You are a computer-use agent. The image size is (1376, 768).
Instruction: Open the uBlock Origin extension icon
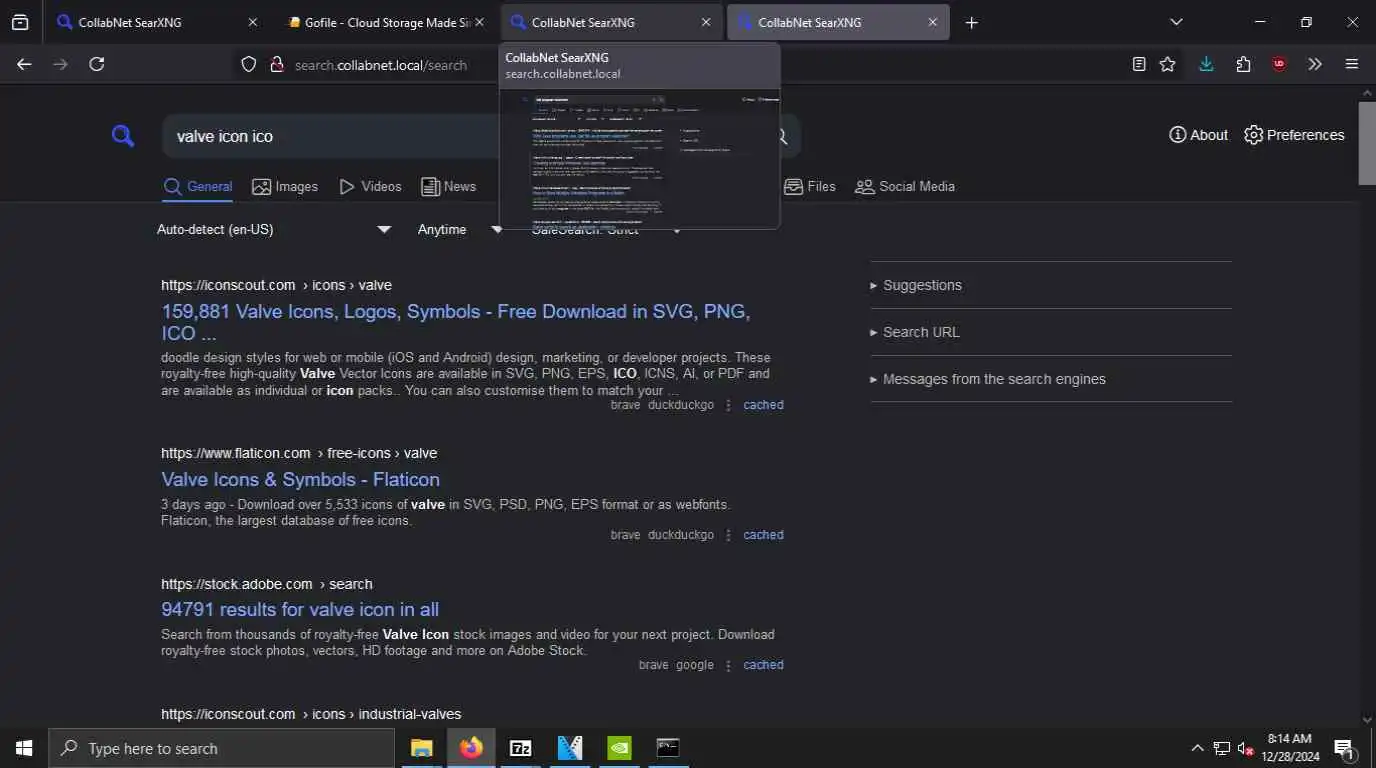pyautogui.click(x=1279, y=64)
